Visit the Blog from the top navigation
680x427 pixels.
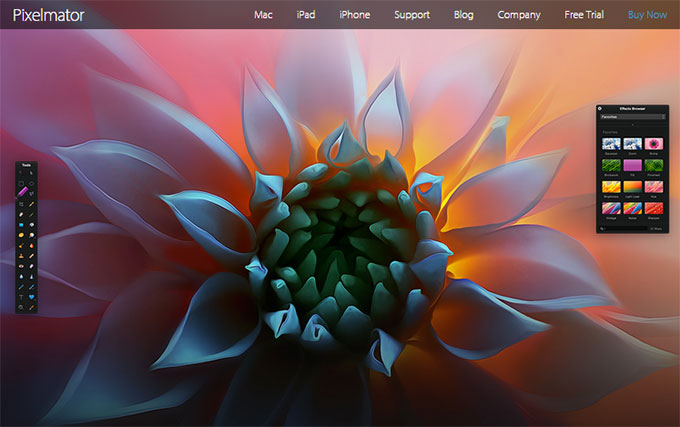tap(464, 15)
